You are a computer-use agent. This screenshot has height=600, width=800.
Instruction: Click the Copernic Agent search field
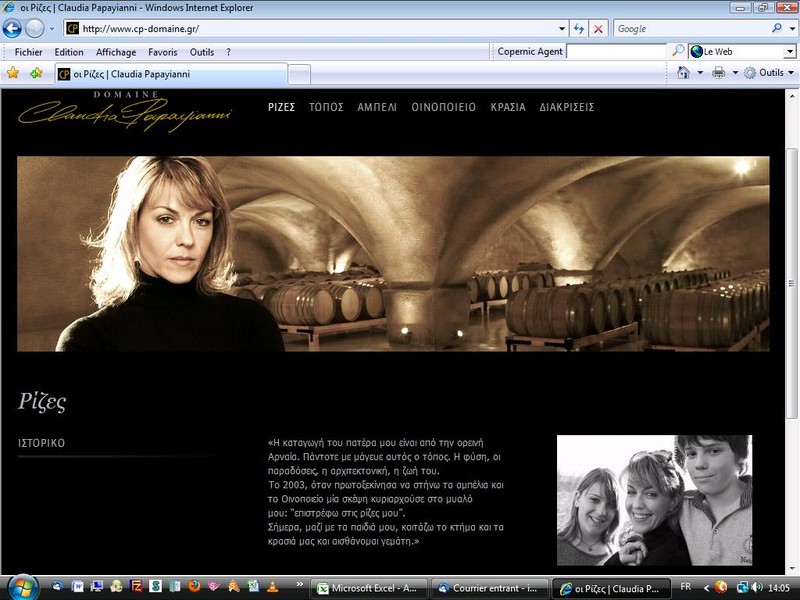(x=616, y=52)
